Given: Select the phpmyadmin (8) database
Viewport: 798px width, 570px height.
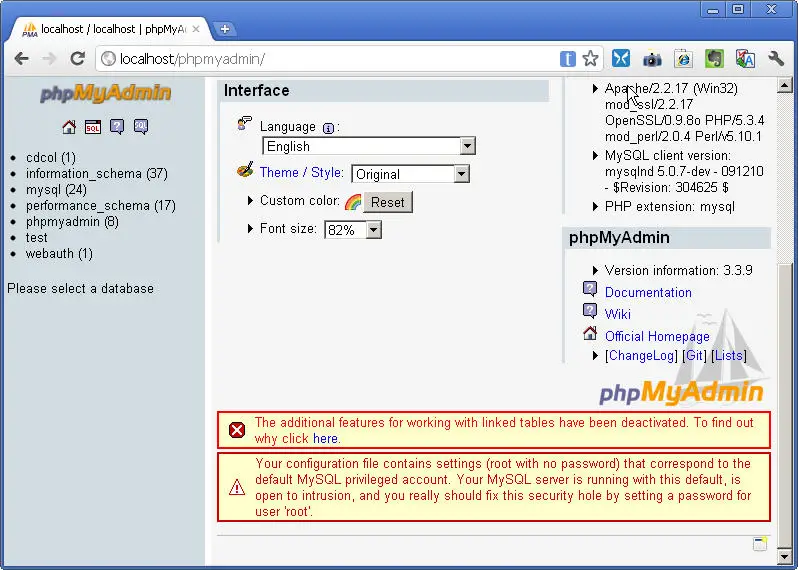Looking at the screenshot, I should pos(72,222).
